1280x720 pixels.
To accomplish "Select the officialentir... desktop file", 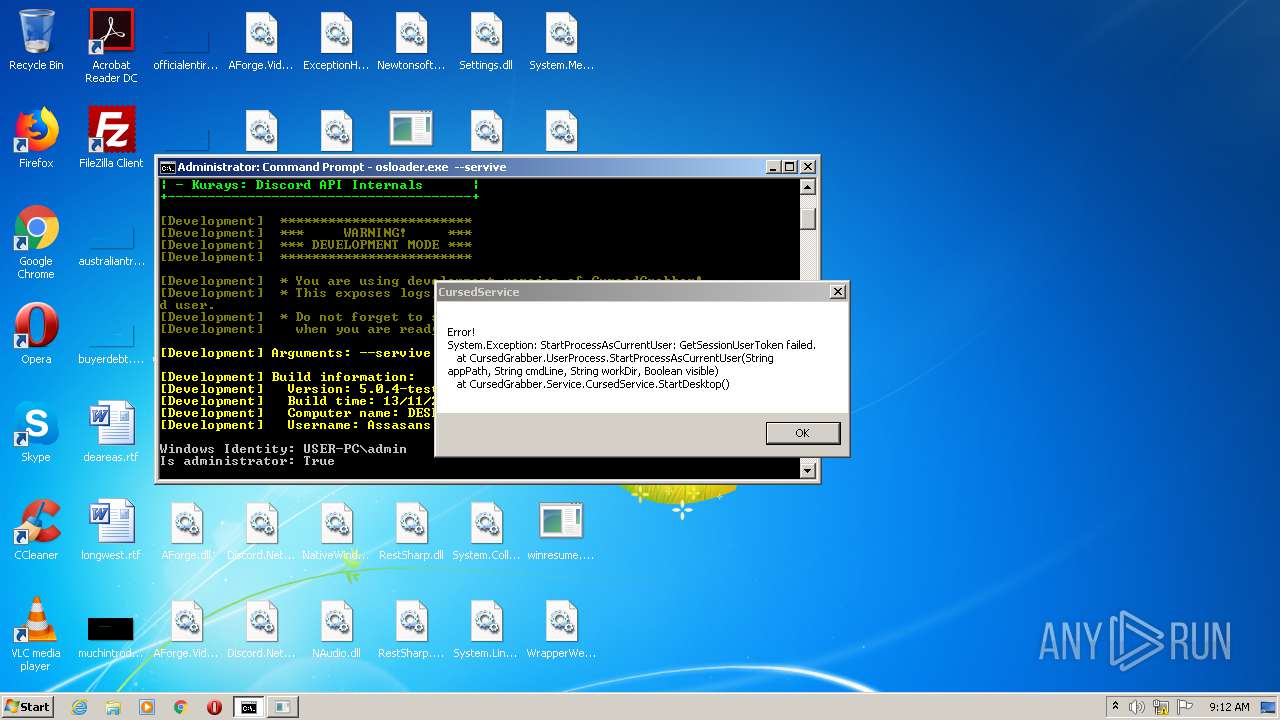I will tap(186, 48).
